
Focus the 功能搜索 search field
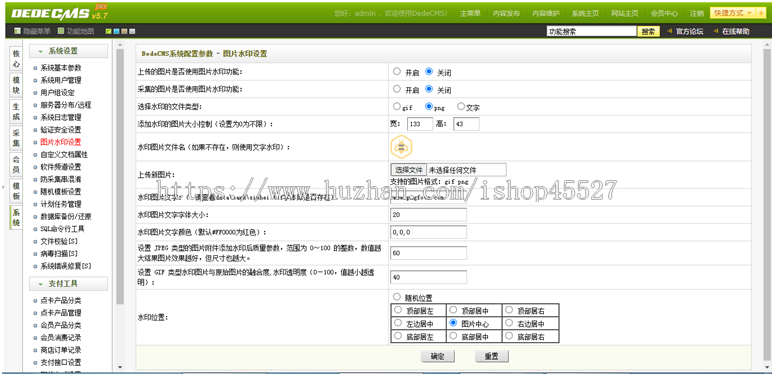(x=591, y=32)
